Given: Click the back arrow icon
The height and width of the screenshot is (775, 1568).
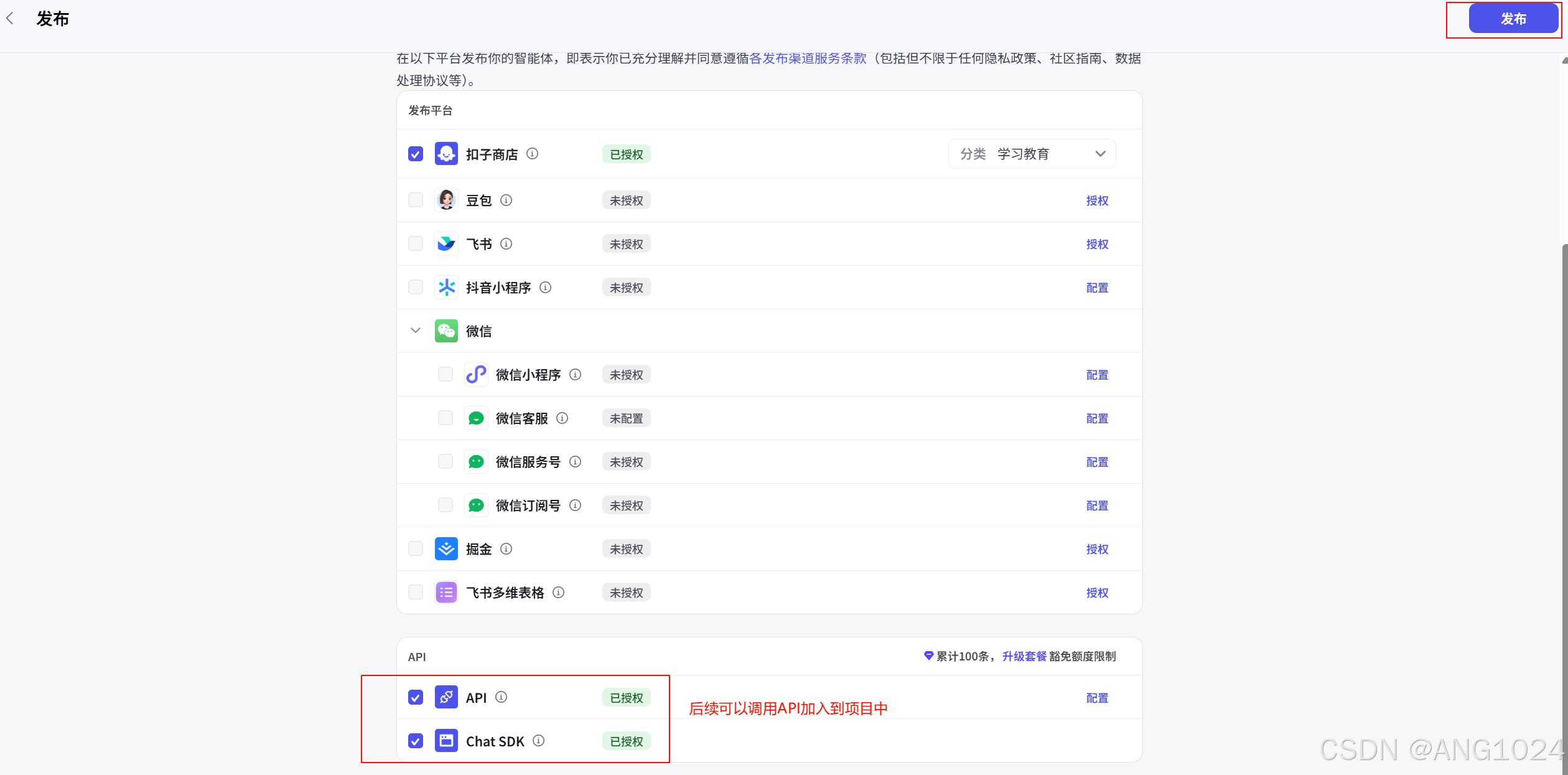Looking at the screenshot, I should [10, 19].
